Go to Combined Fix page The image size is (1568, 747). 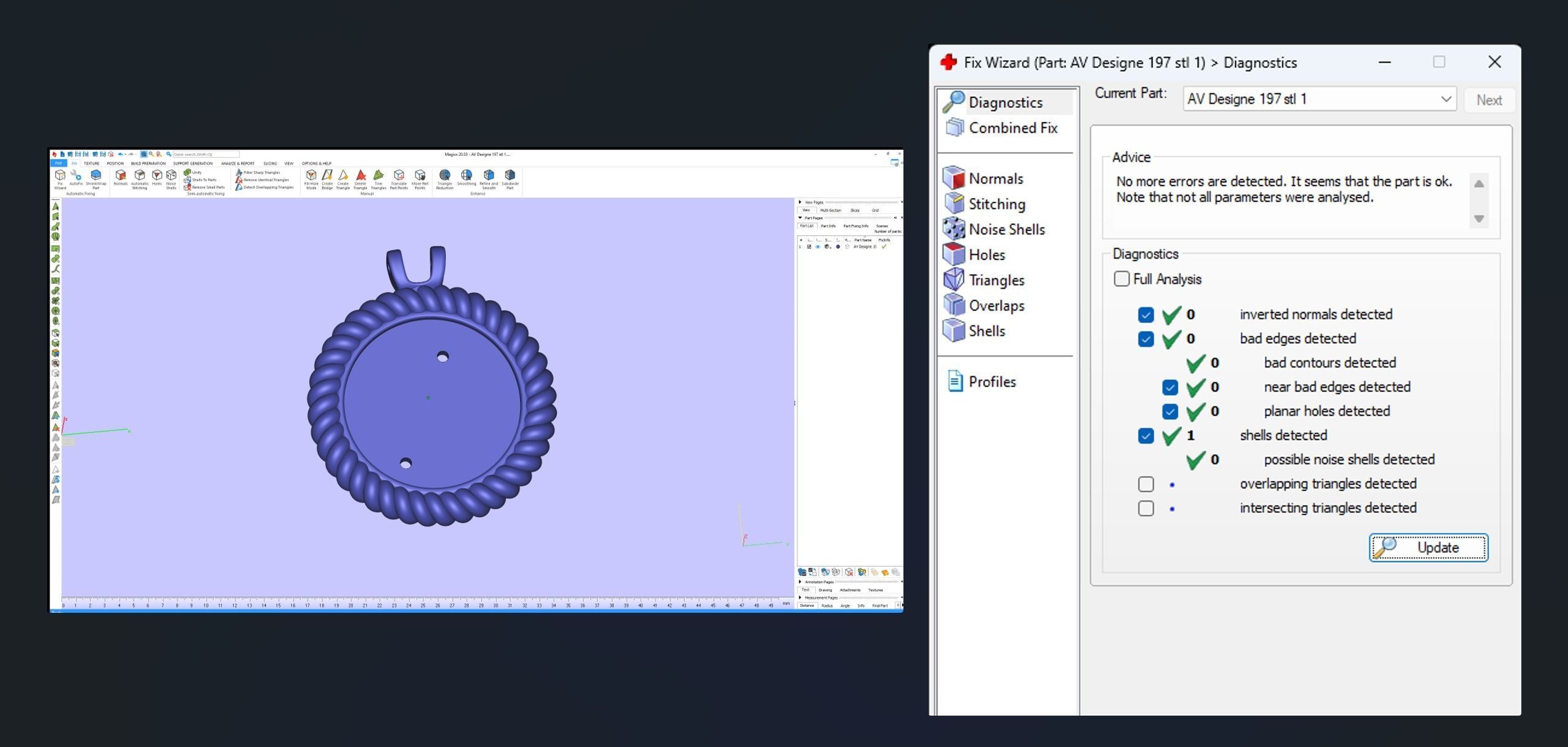[1012, 128]
